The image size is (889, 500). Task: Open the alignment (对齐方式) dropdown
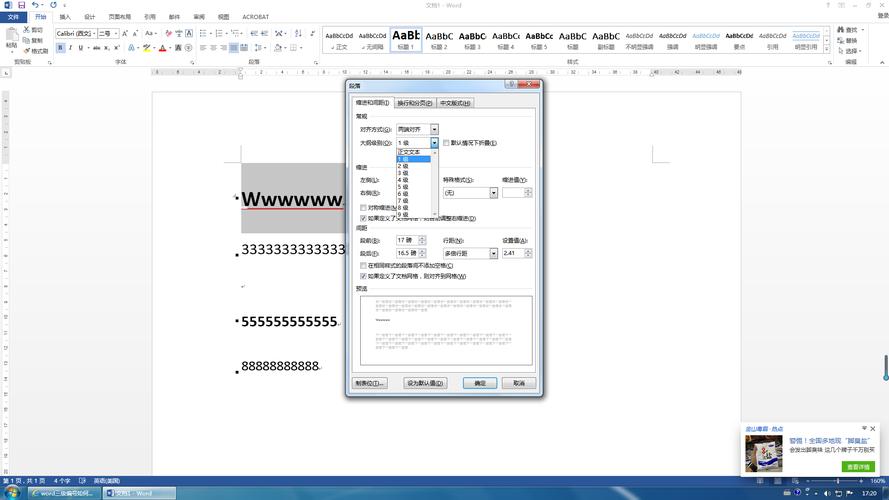pos(434,129)
